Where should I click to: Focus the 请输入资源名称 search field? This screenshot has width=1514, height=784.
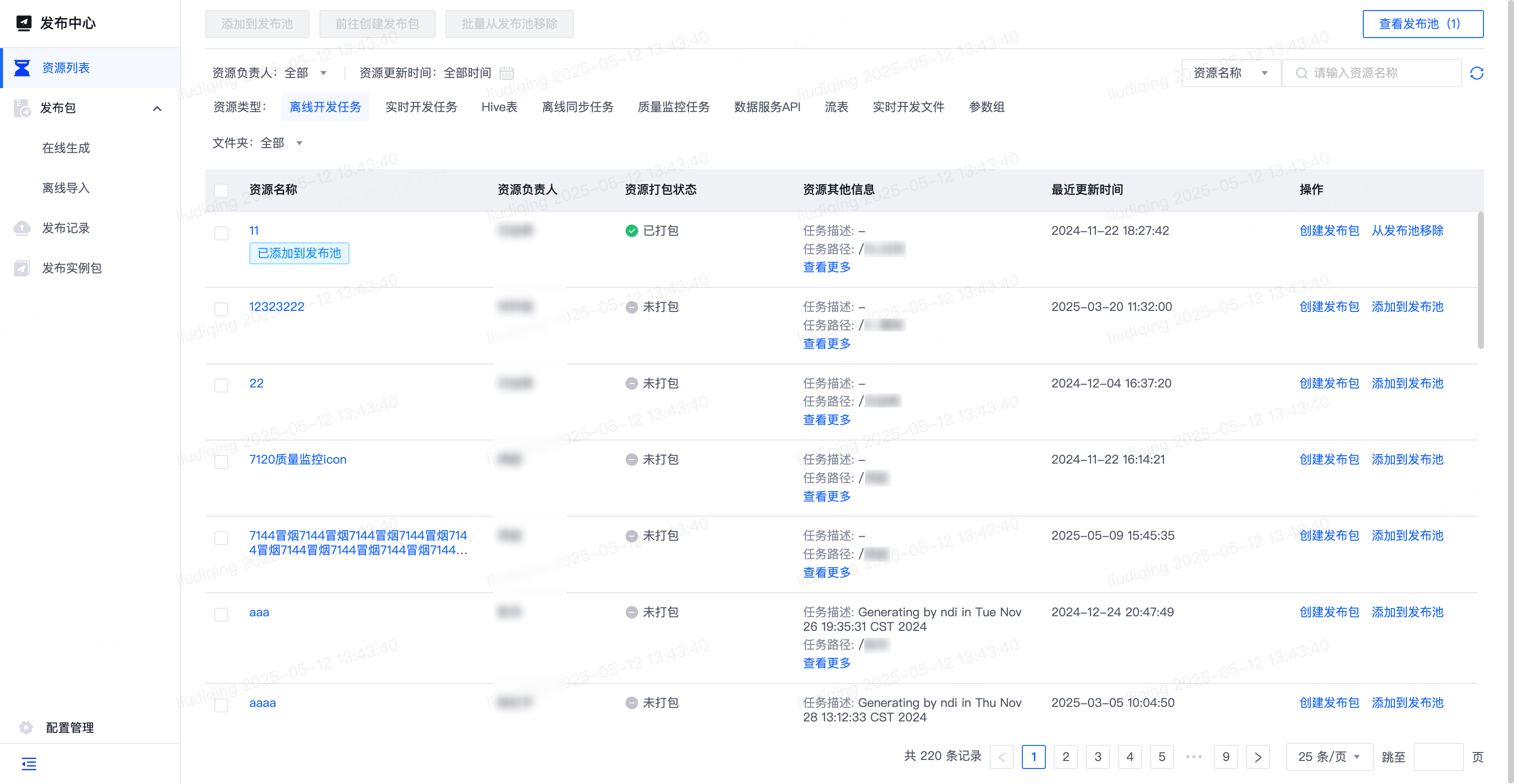click(x=1376, y=73)
